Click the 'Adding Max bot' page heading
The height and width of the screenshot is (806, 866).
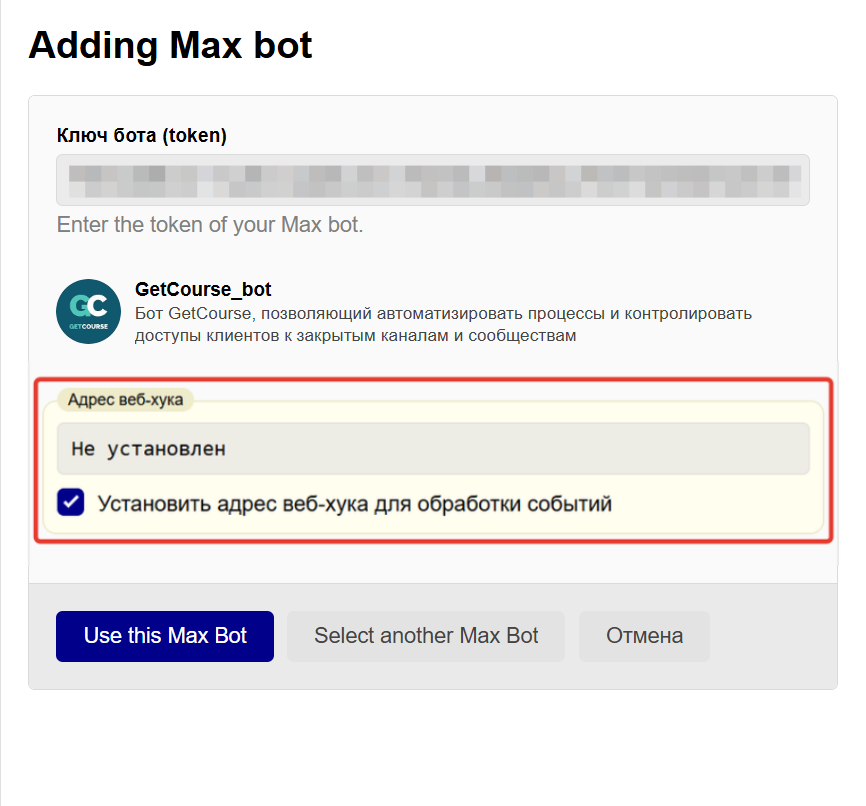click(171, 46)
